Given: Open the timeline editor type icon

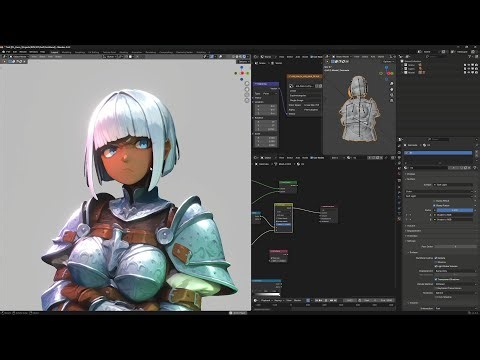Looking at the screenshot, I should [x=256, y=300].
